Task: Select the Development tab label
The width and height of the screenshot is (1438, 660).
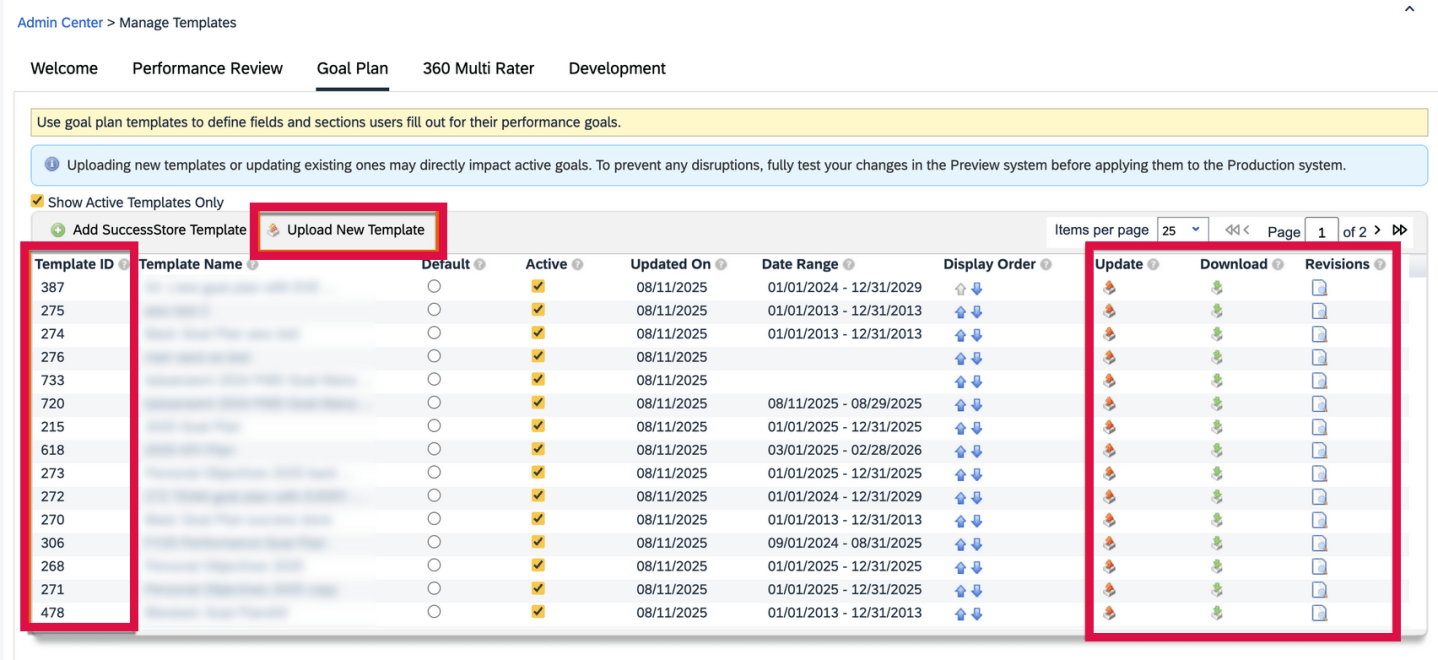Action: tap(616, 68)
